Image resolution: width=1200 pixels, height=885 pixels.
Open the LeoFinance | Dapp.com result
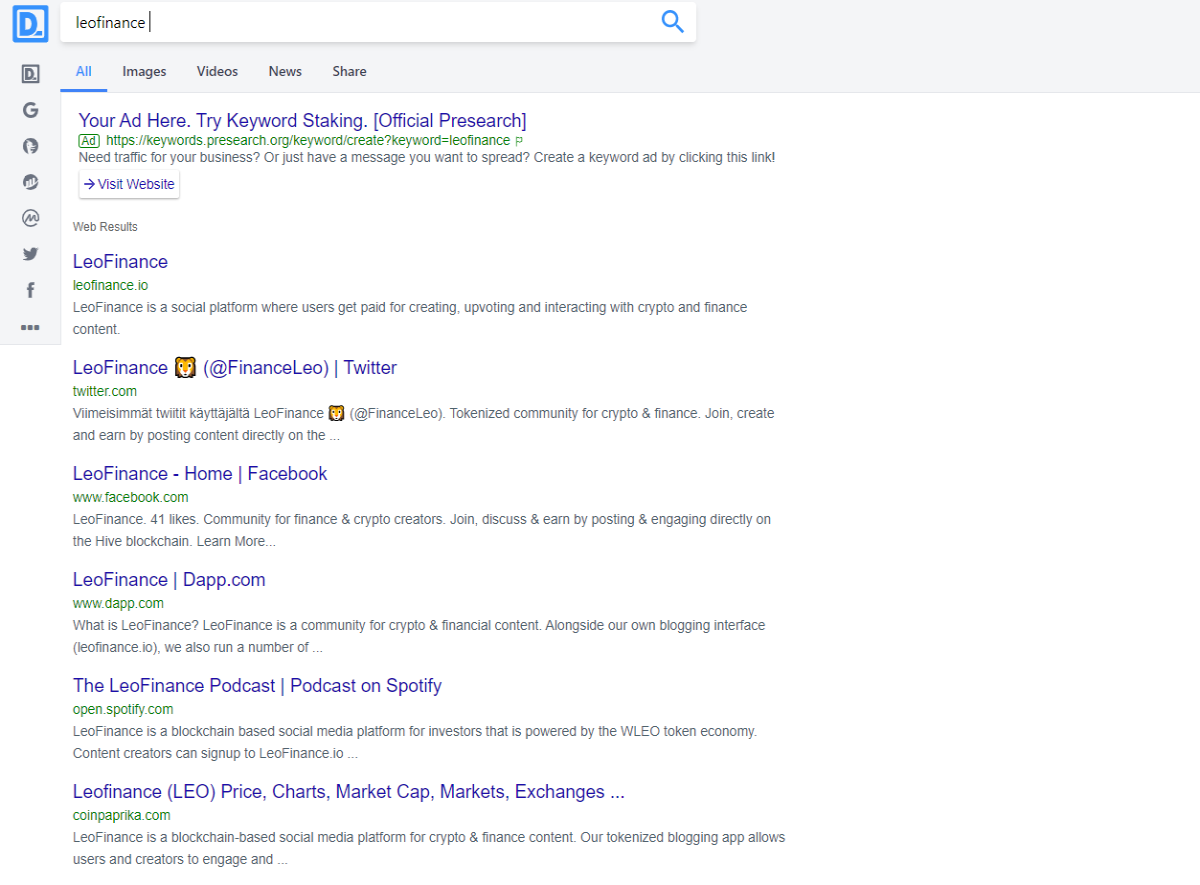tap(169, 579)
